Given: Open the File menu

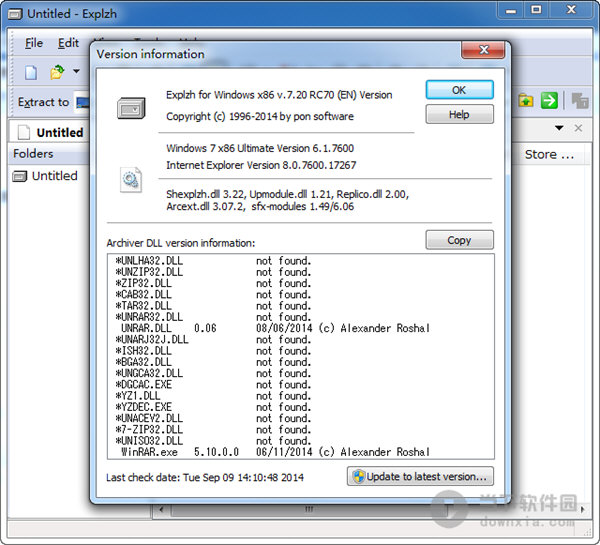Looking at the screenshot, I should point(34,43).
